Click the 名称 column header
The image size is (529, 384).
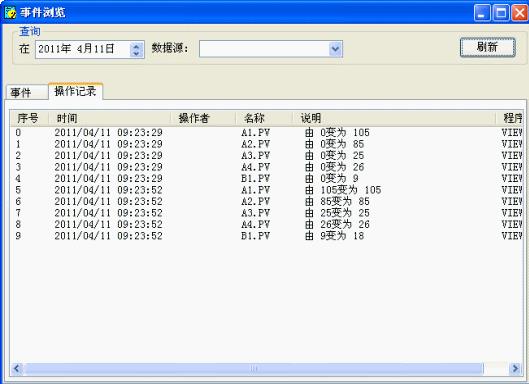tap(264, 118)
